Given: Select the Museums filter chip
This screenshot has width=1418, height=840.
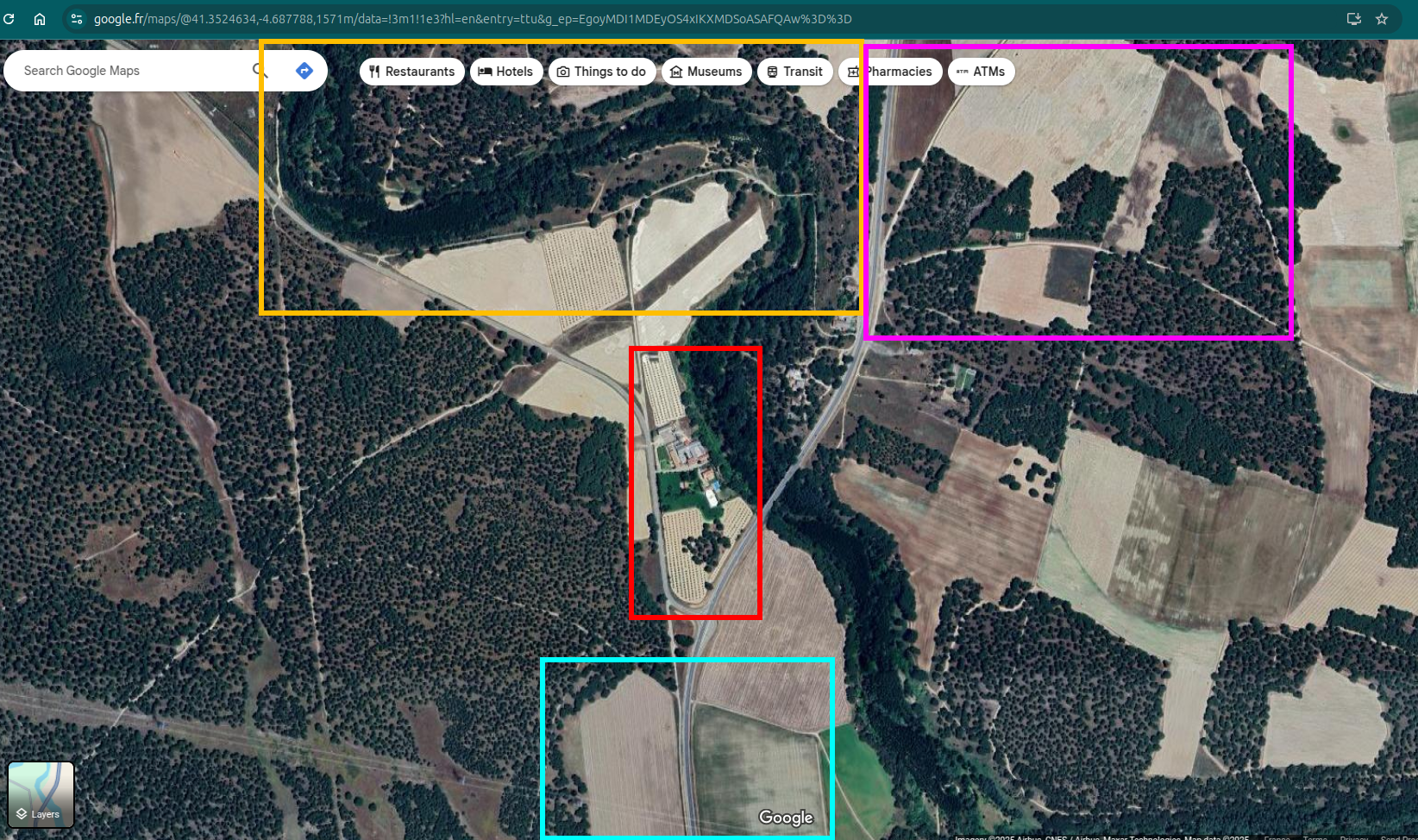Looking at the screenshot, I should [706, 72].
